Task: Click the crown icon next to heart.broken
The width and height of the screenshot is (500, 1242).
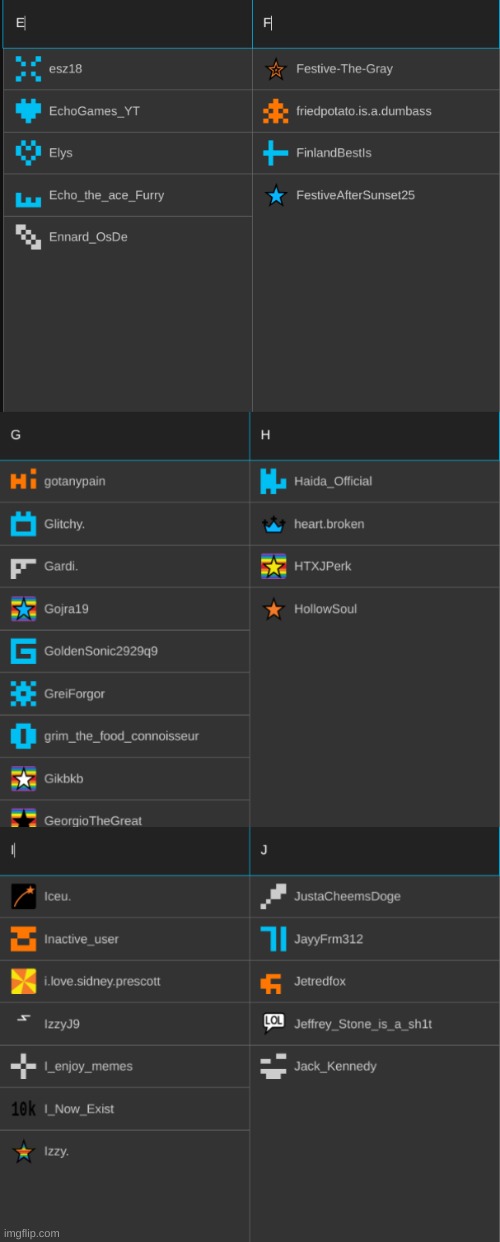Action: click(273, 524)
